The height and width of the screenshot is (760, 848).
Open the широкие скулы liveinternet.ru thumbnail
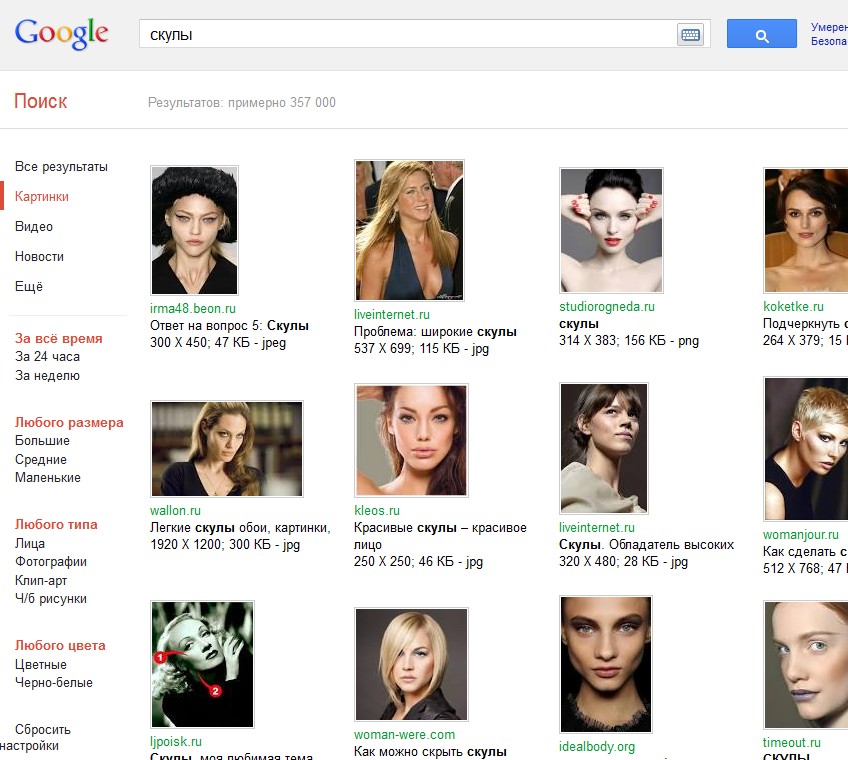click(409, 230)
